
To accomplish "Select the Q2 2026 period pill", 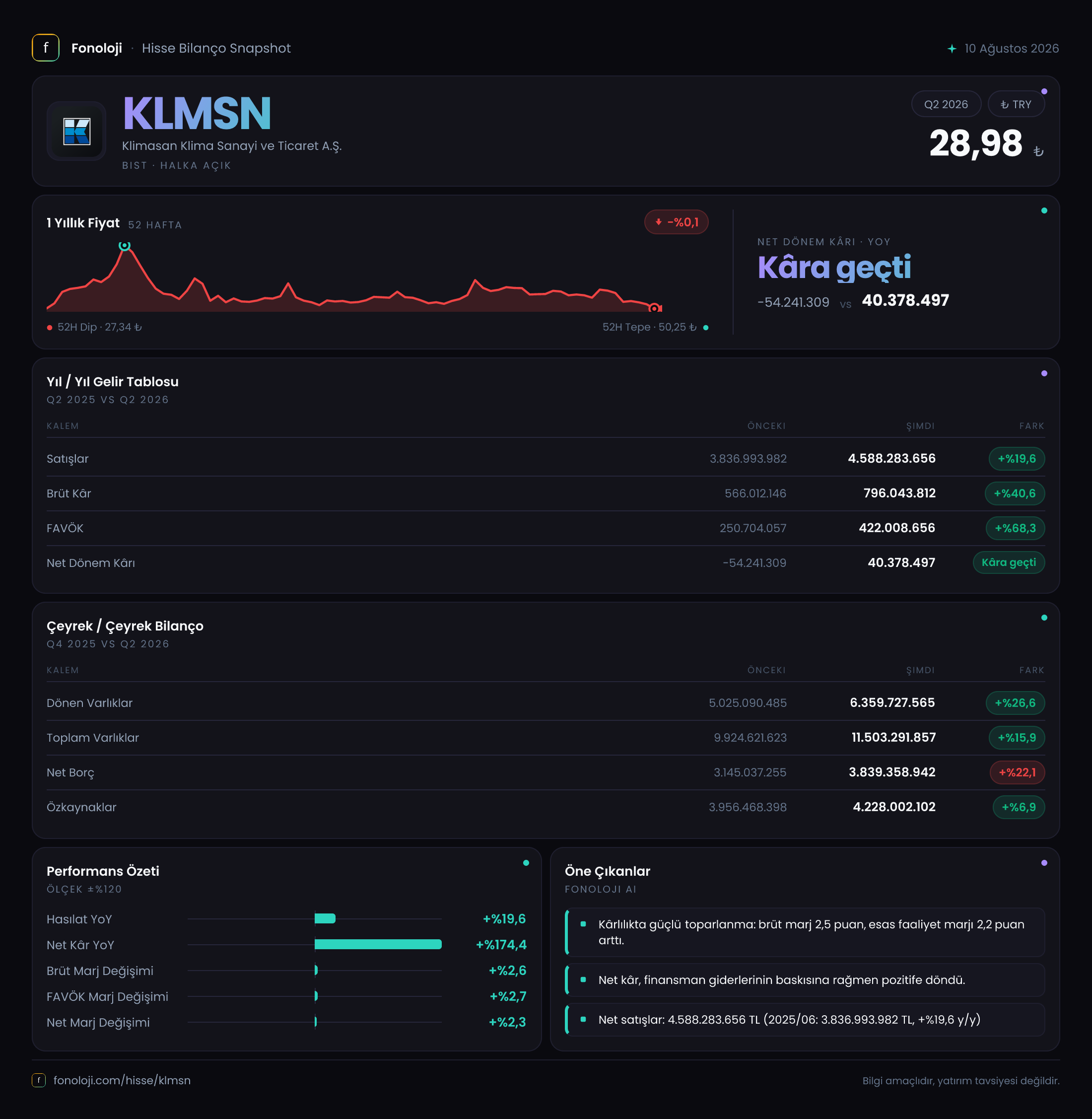I will [x=946, y=104].
